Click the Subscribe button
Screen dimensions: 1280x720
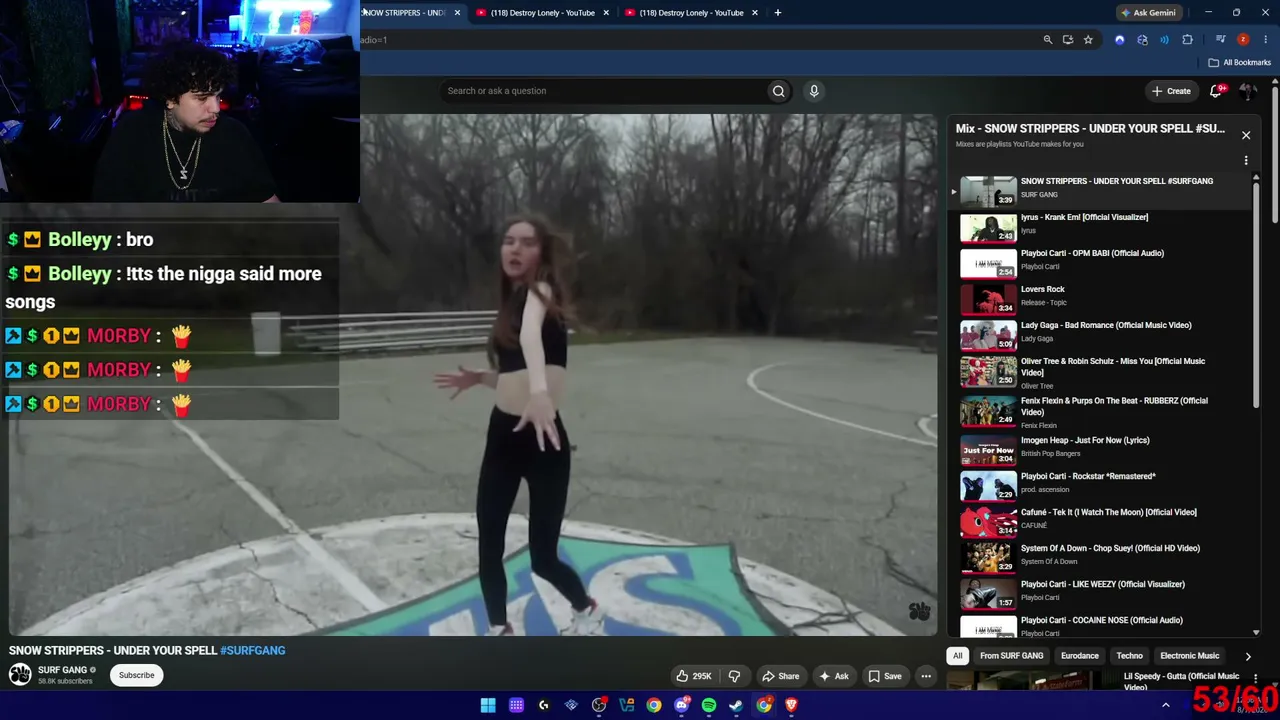(x=137, y=676)
